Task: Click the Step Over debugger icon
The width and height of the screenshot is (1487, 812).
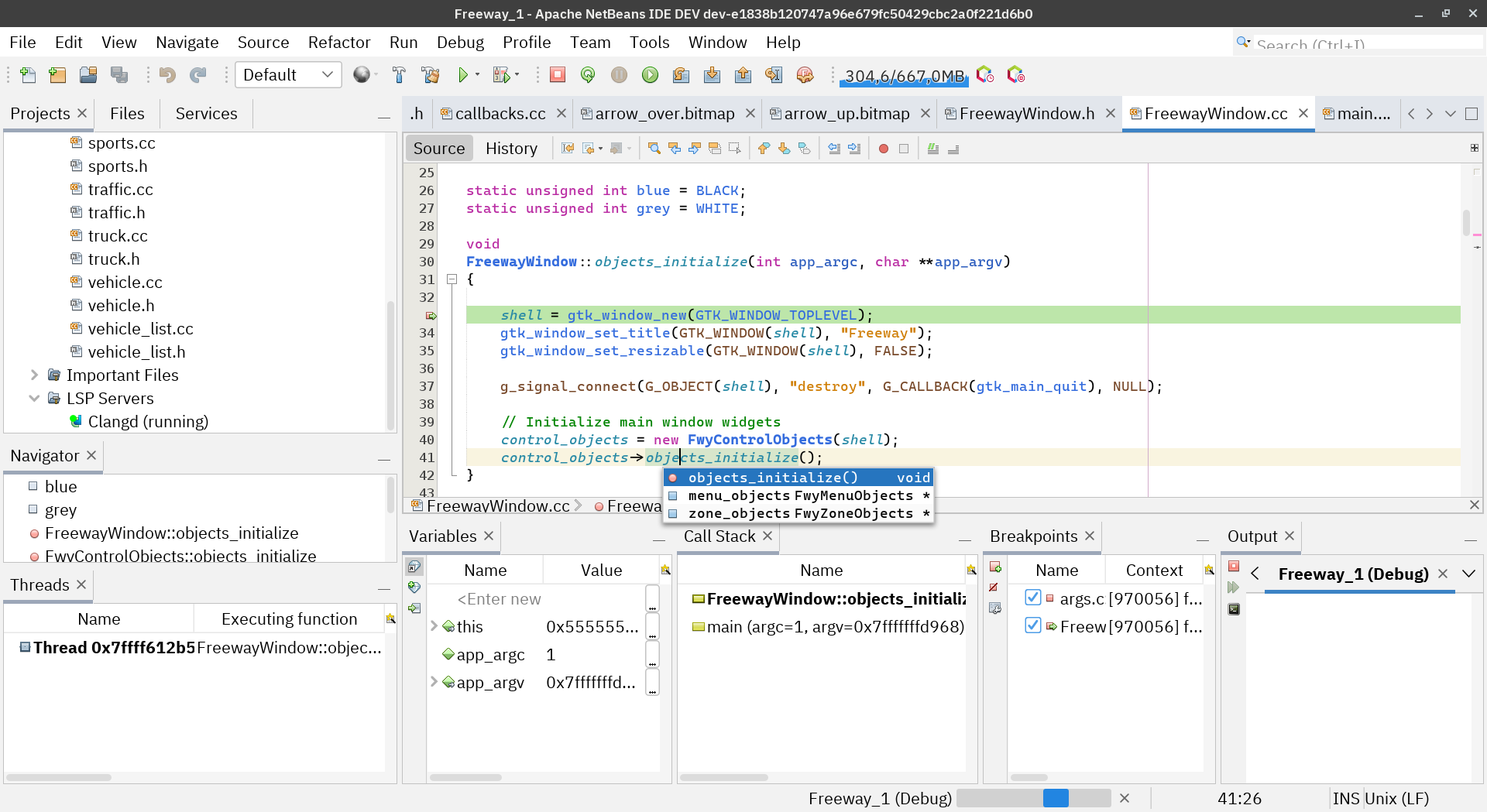Action: tap(681, 75)
